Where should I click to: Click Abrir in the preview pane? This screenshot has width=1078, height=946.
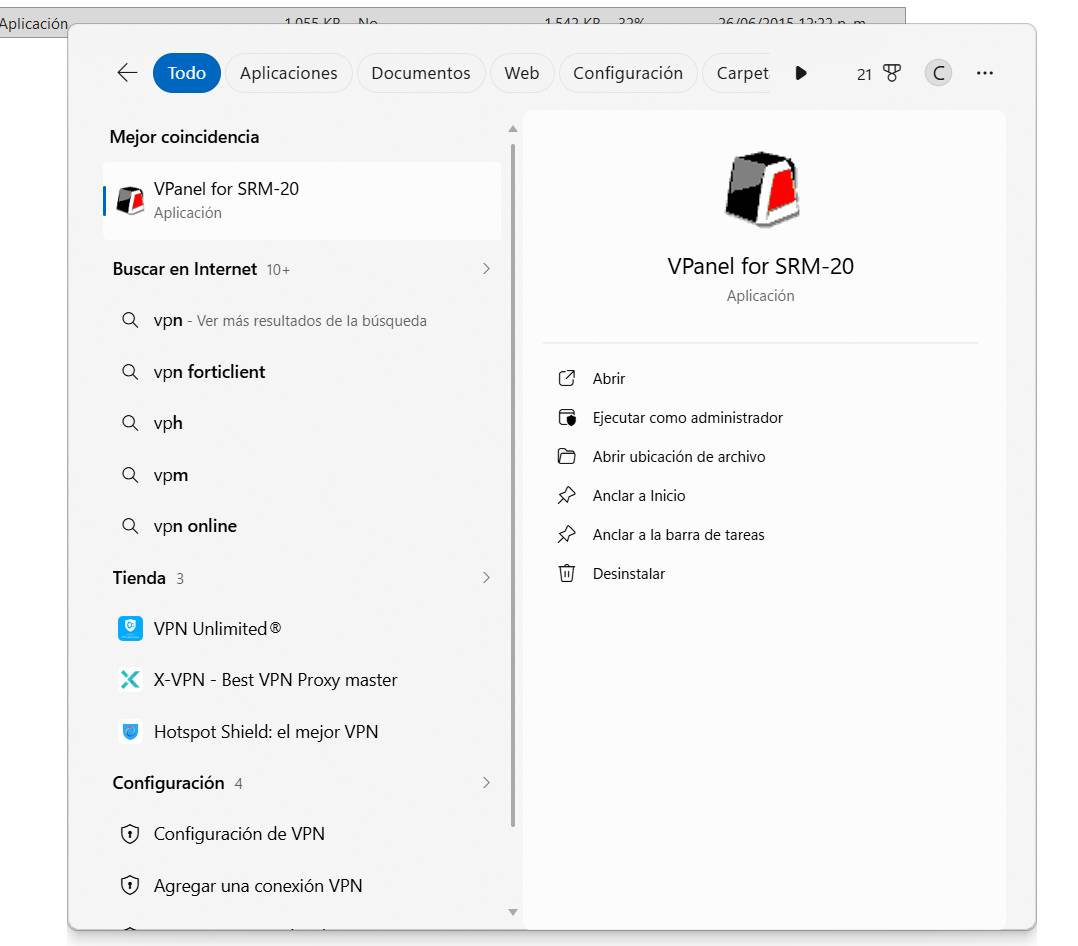pyautogui.click(x=608, y=379)
